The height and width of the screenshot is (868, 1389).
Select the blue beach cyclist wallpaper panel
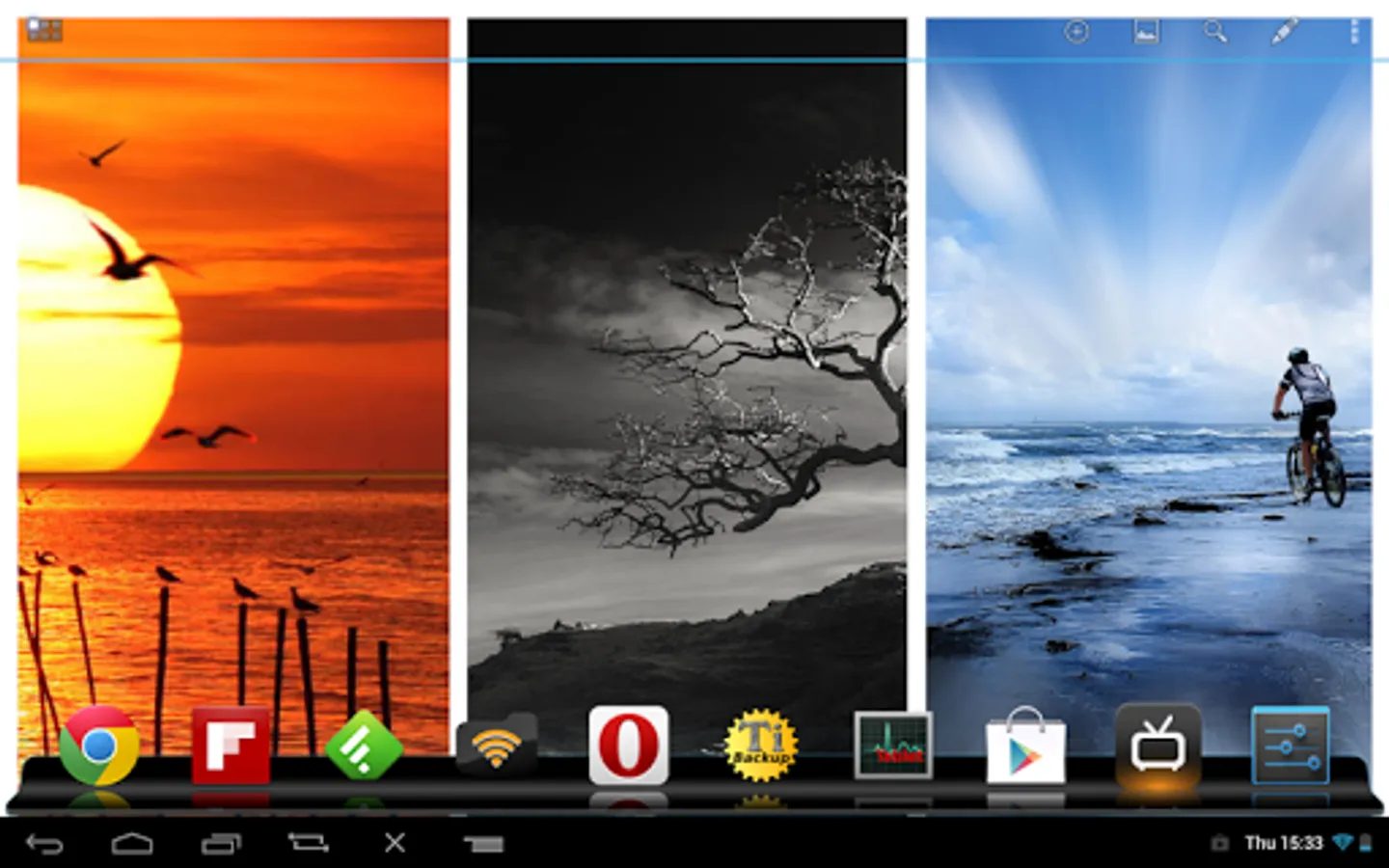[1149, 386]
